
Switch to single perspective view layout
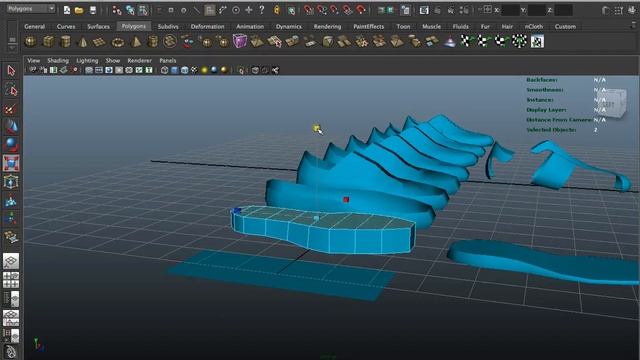pos(11,261)
